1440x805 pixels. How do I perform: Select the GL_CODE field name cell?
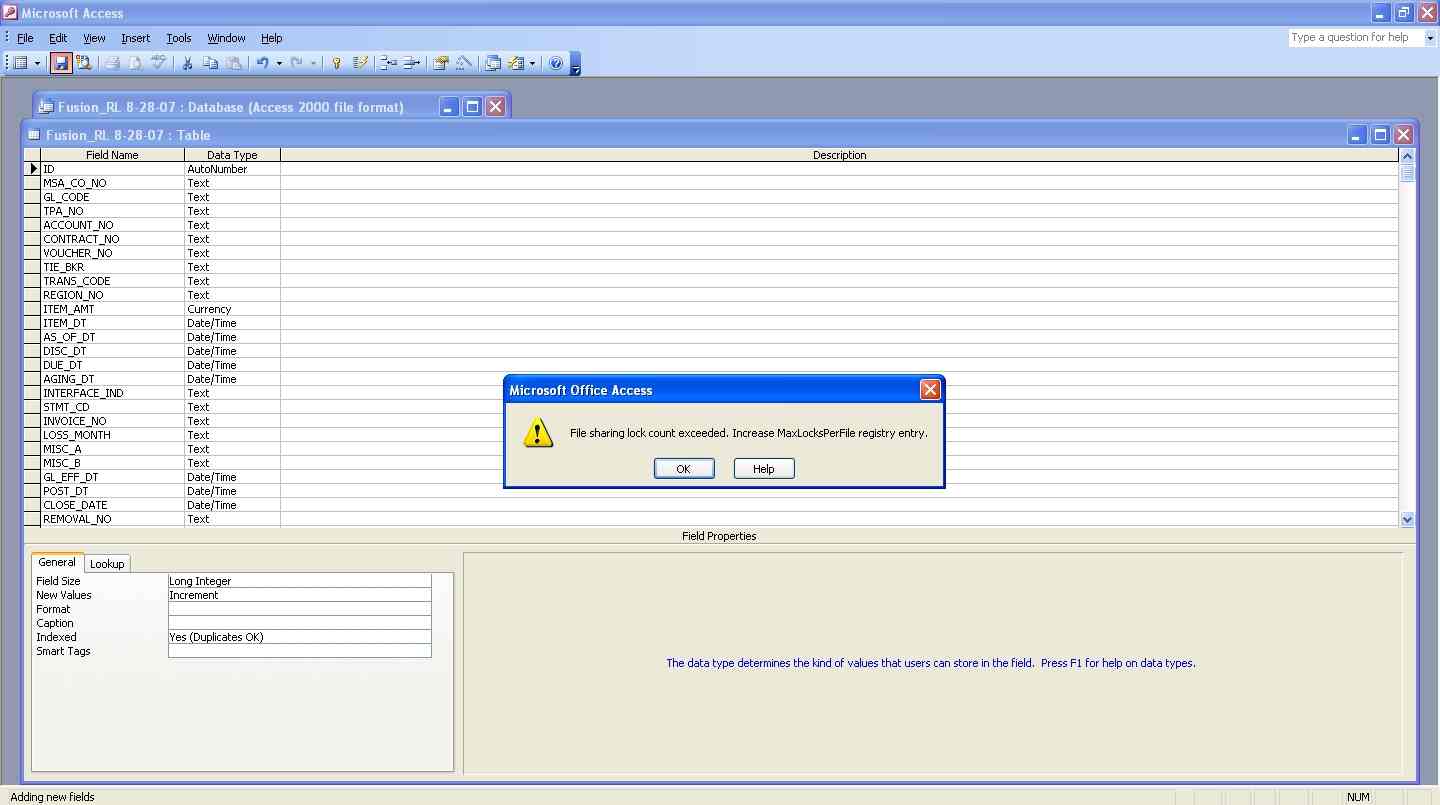112,197
